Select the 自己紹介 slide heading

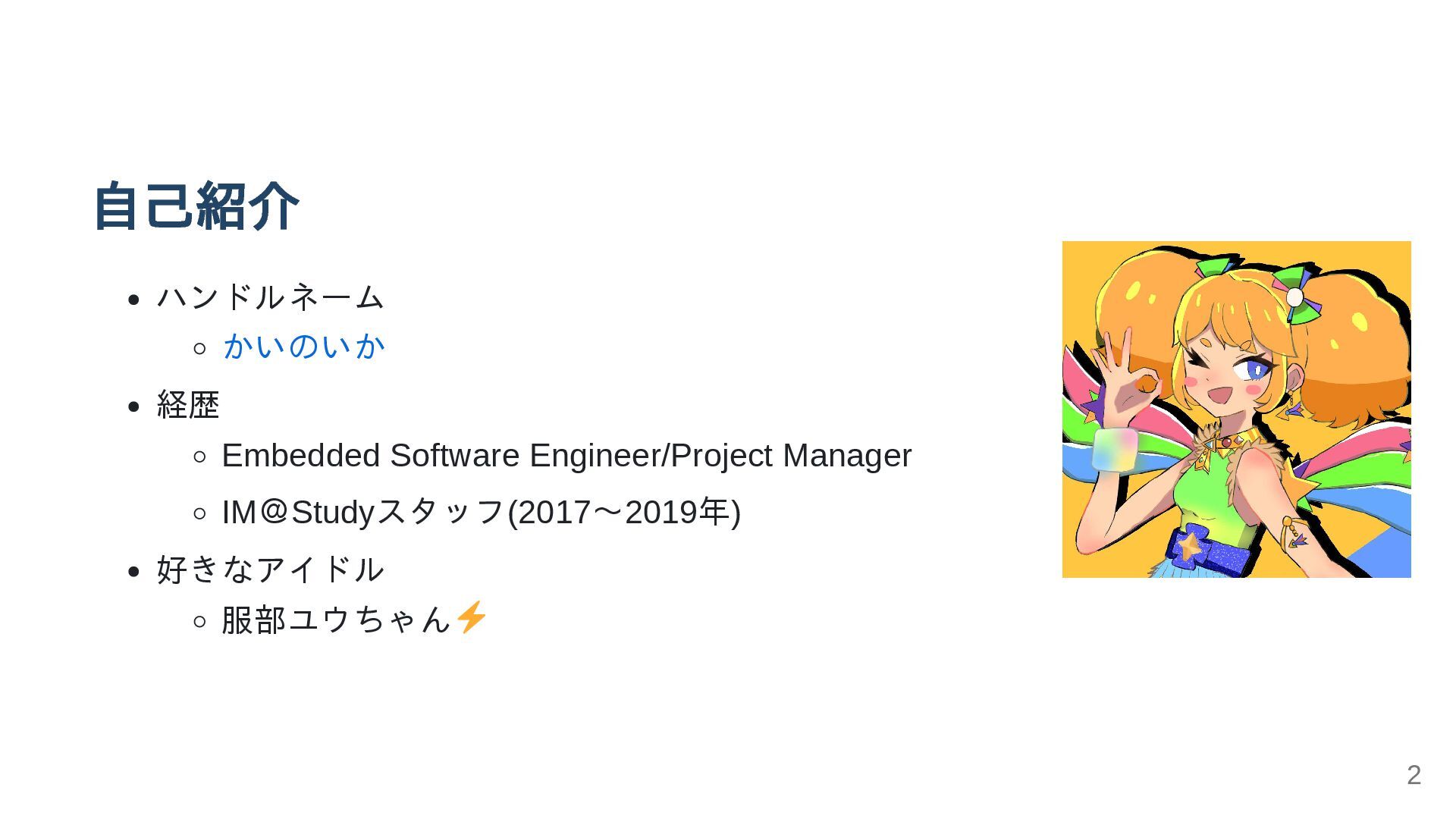[x=196, y=206]
